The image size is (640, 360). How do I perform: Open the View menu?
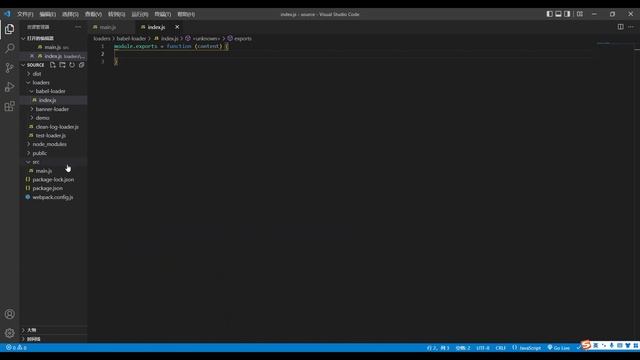93,14
